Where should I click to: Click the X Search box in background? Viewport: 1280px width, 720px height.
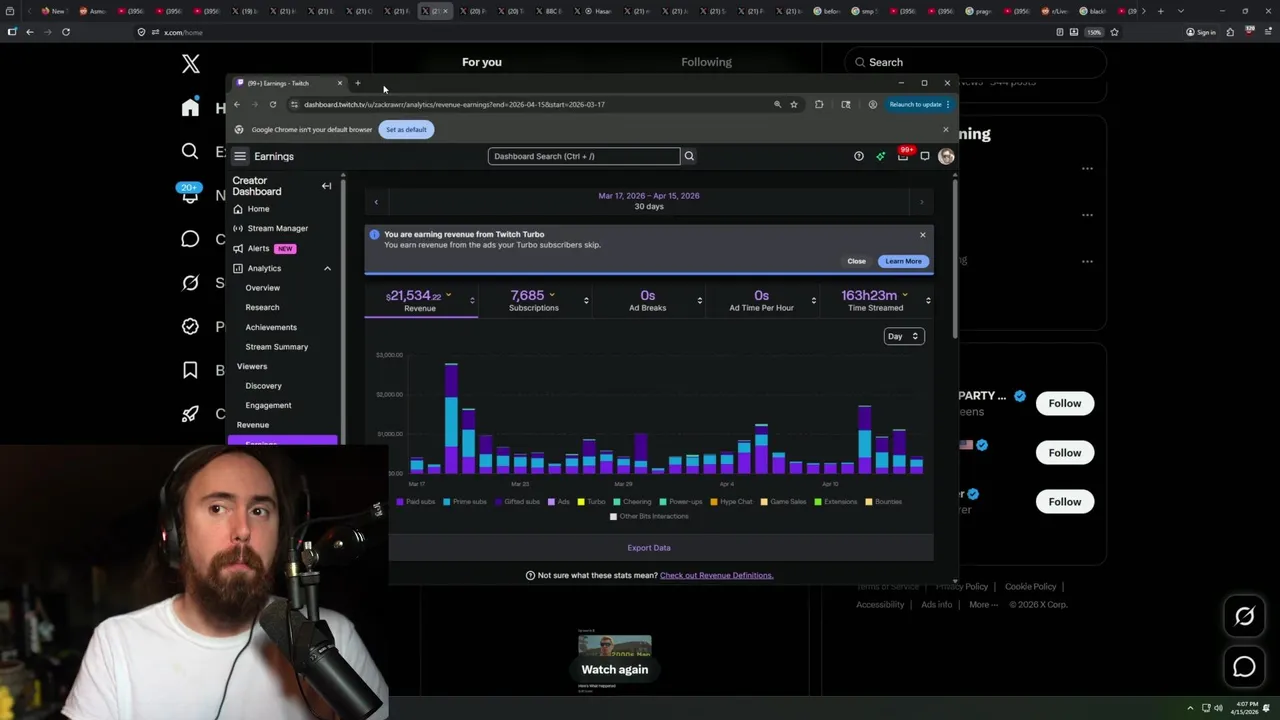point(975,62)
